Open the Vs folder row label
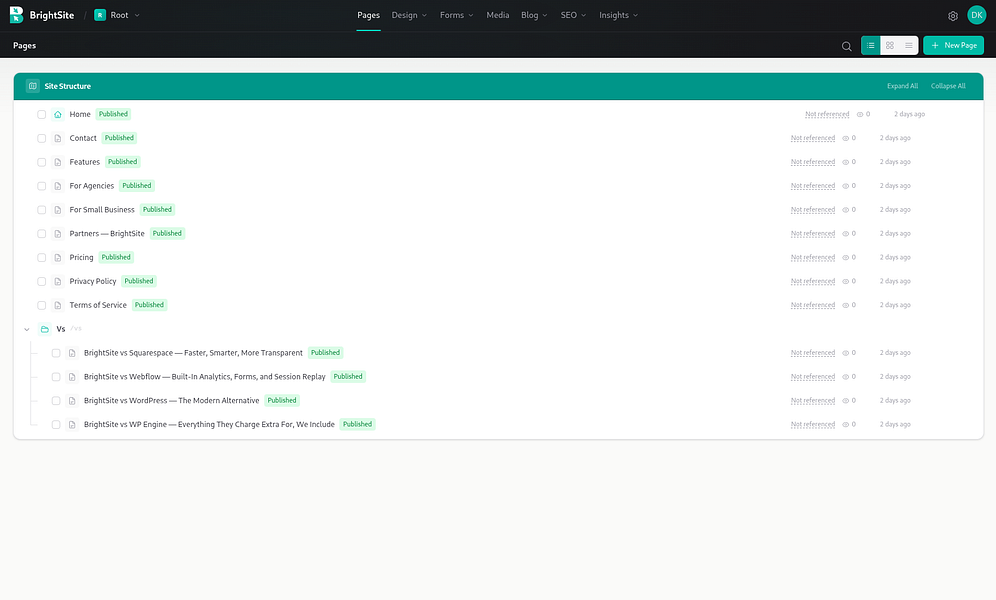 (x=61, y=329)
